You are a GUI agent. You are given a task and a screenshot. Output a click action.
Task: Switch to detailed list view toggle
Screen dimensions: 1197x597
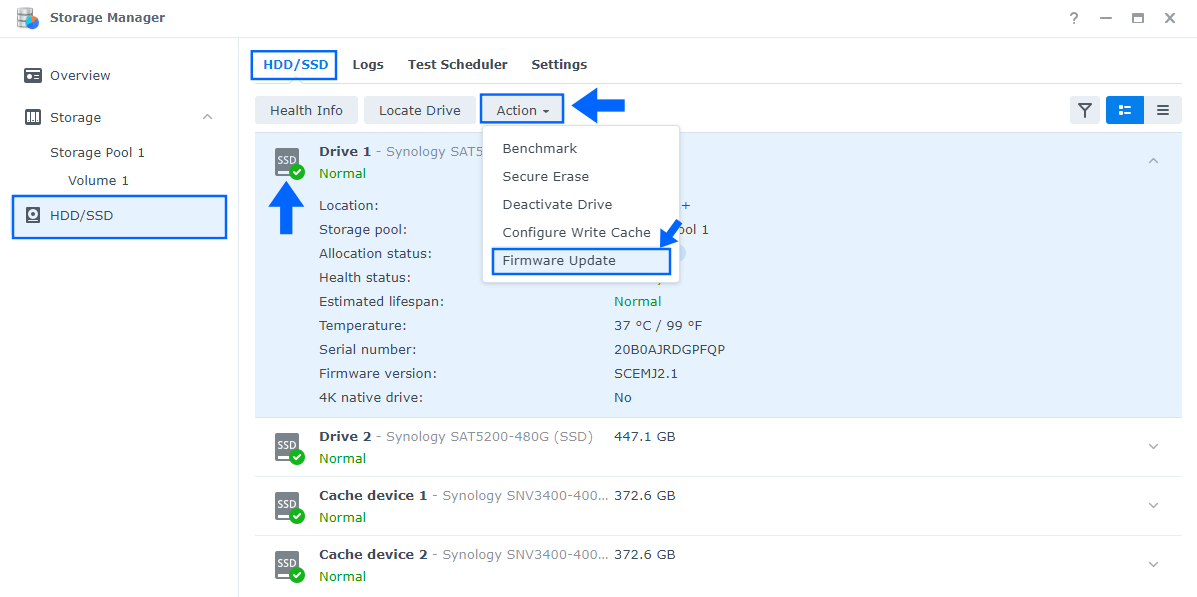tap(1124, 110)
